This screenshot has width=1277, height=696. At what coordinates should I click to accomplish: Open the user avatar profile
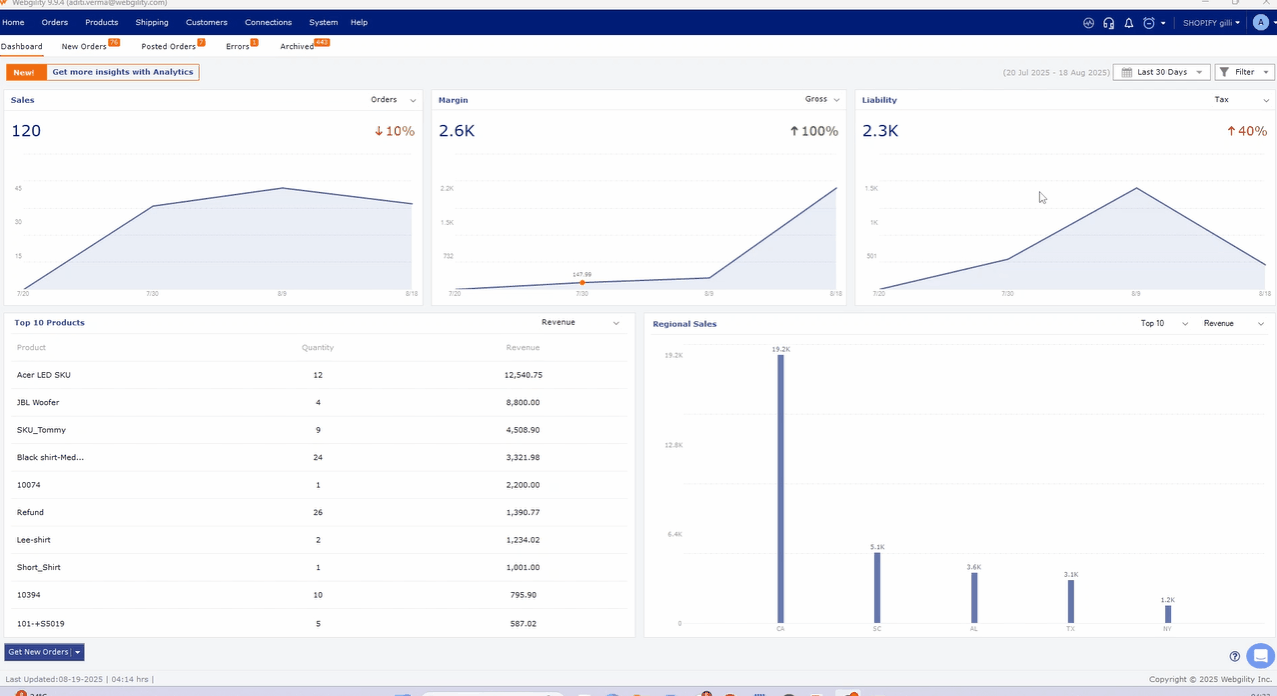1260,23
